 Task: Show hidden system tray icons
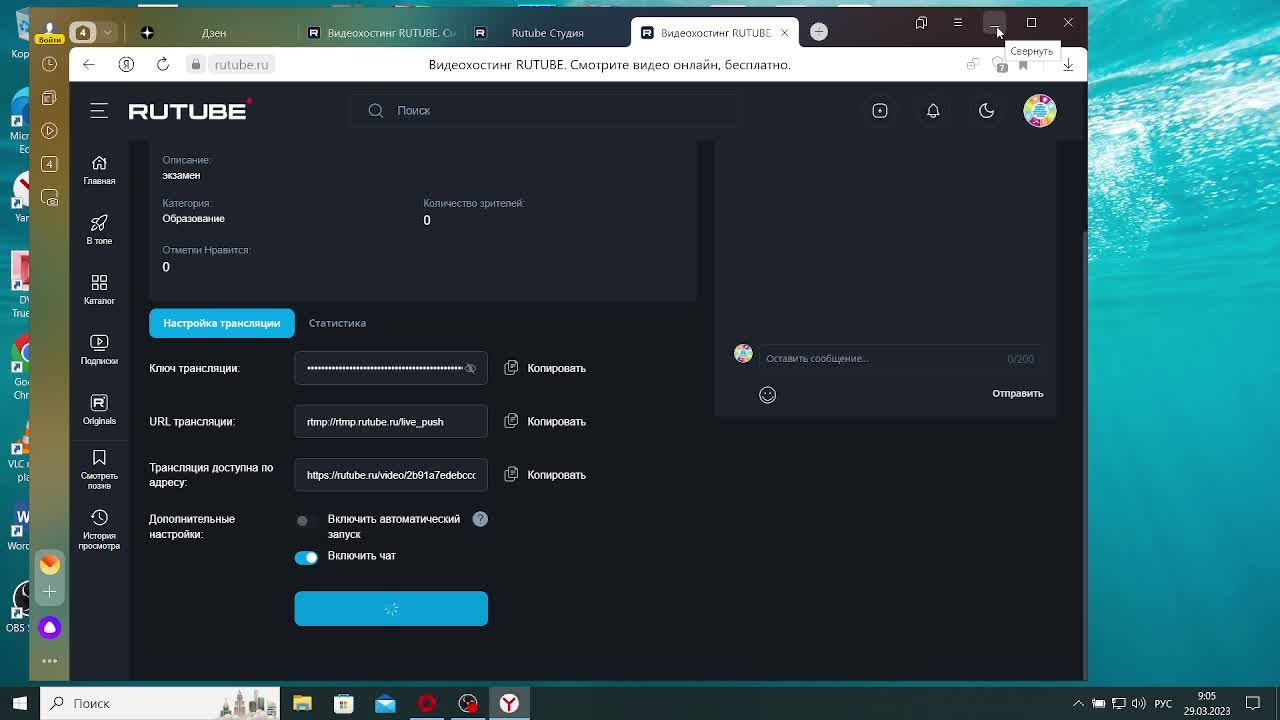pyautogui.click(x=1079, y=703)
